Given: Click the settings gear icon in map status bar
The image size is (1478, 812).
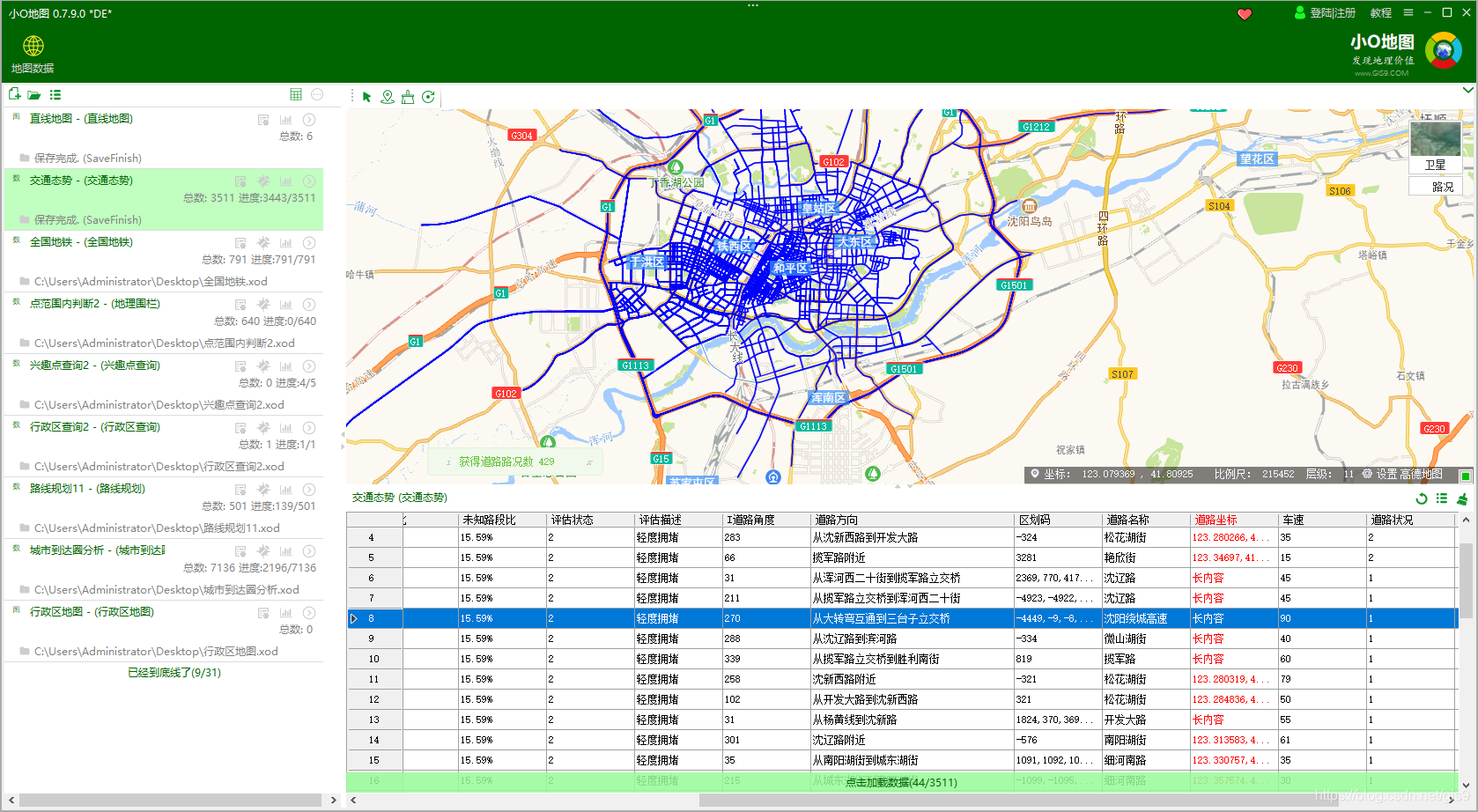Looking at the screenshot, I should click(x=1367, y=474).
